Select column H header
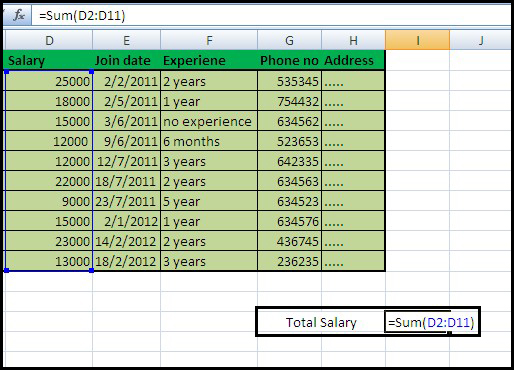 pos(353,41)
